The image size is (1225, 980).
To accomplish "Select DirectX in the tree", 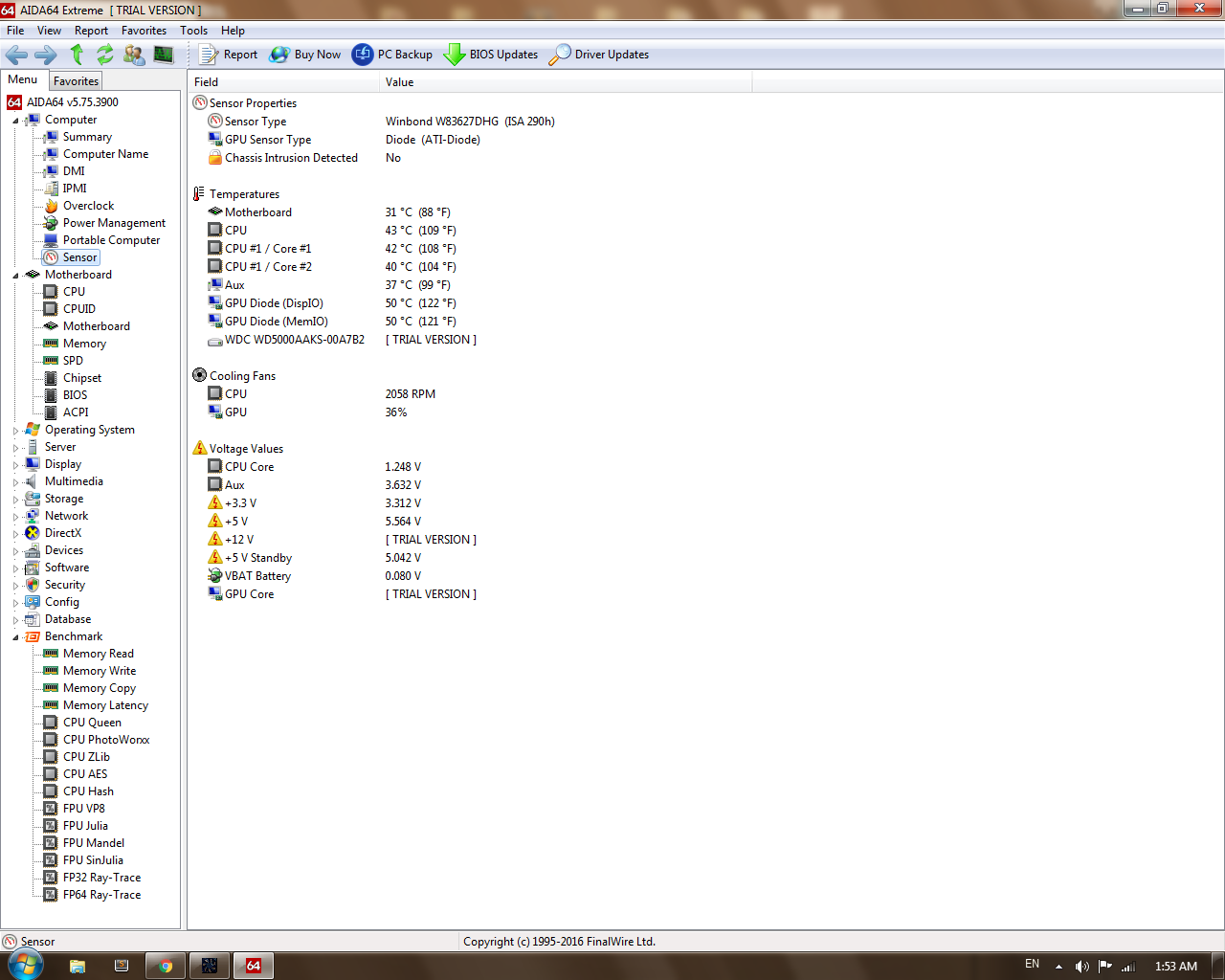I will (x=63, y=533).
